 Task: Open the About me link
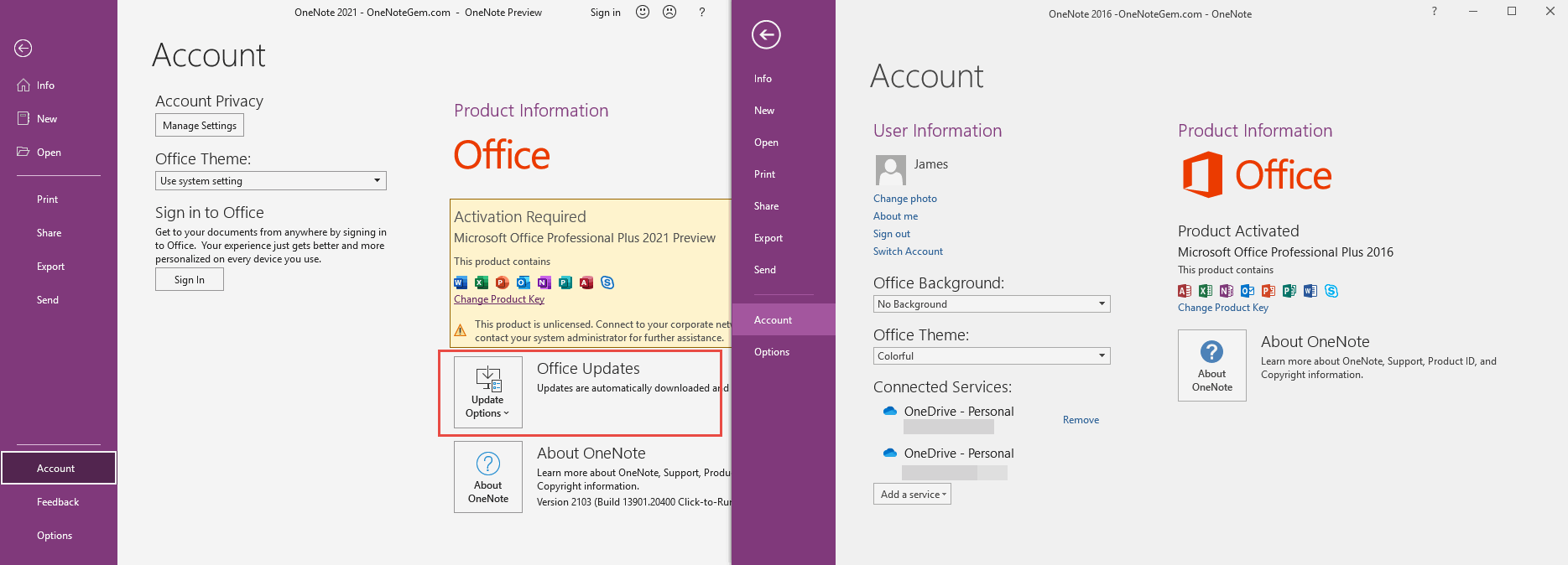click(895, 216)
